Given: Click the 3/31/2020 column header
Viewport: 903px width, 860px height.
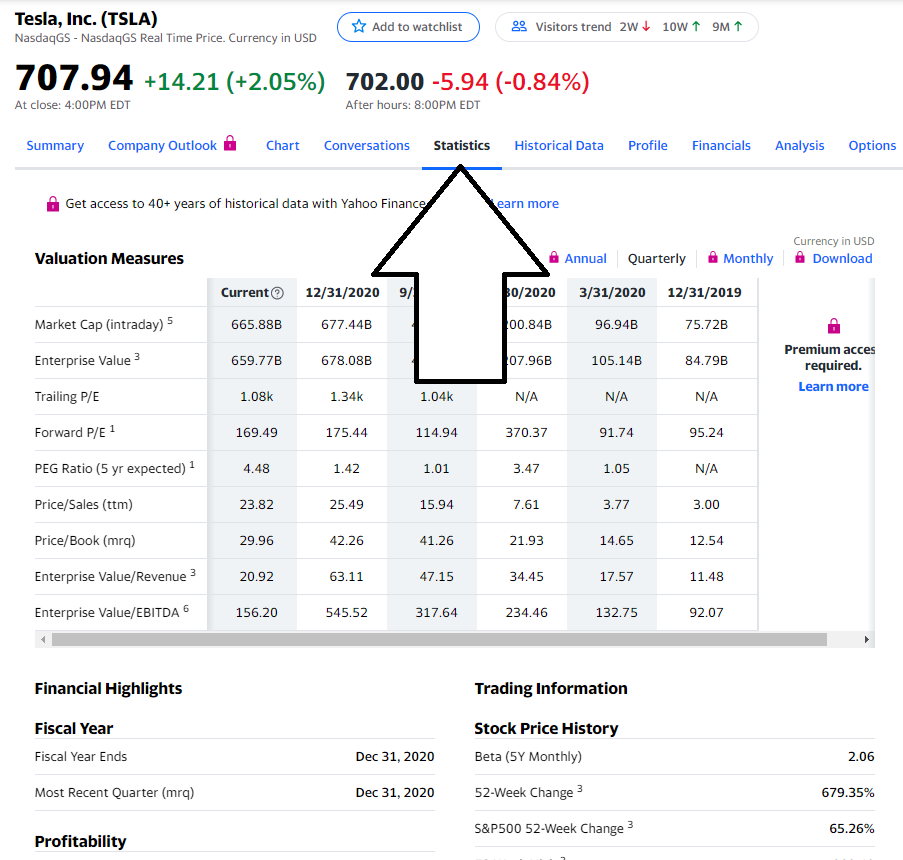Looking at the screenshot, I should (x=612, y=293).
